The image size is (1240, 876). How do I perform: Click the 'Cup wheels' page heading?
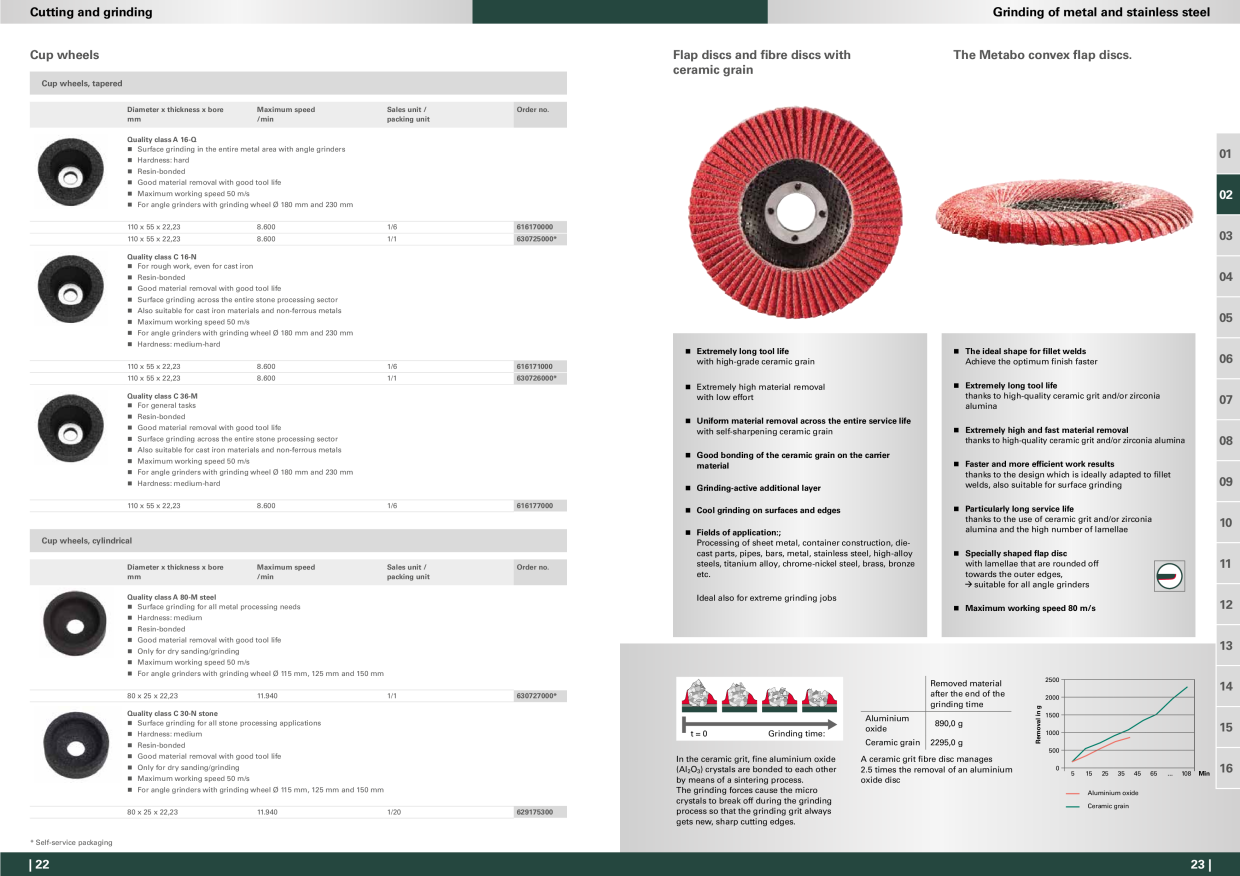65,55
